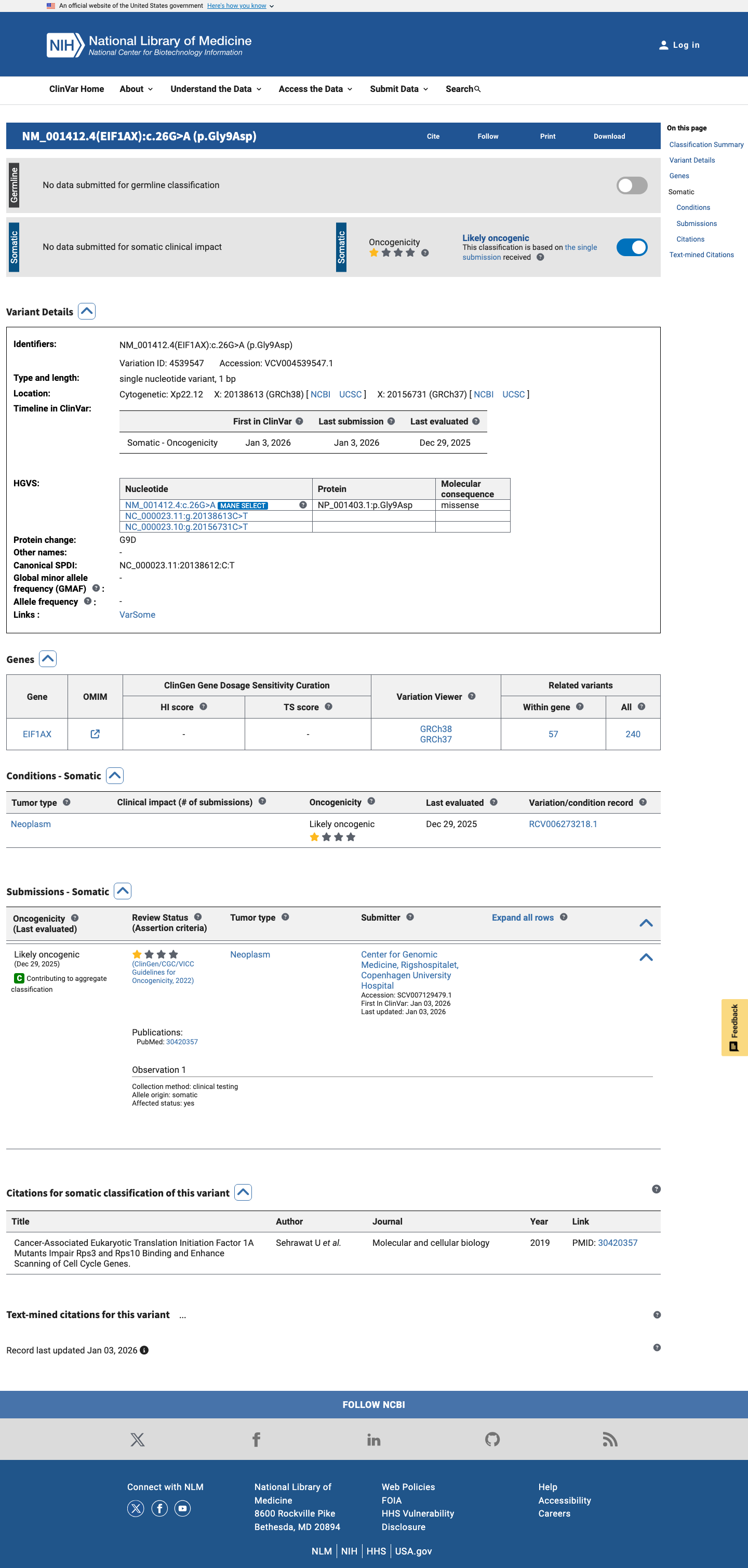This screenshot has width=748, height=1568.
Task: Open the Access the Data dropdown
Action: coord(315,89)
